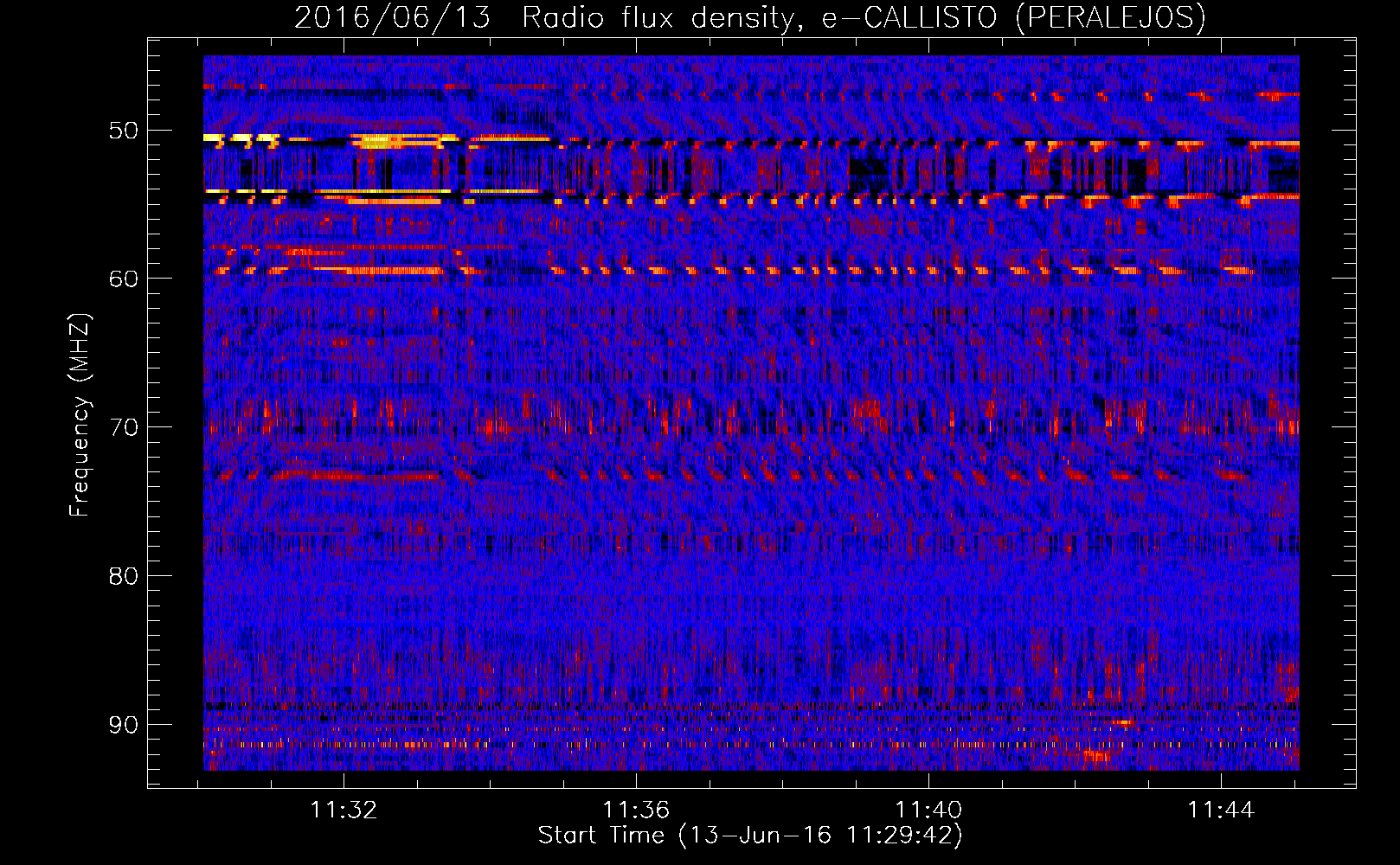The width and height of the screenshot is (1400, 865).
Task: Click the 70 frequency tick label
Action: [x=123, y=427]
